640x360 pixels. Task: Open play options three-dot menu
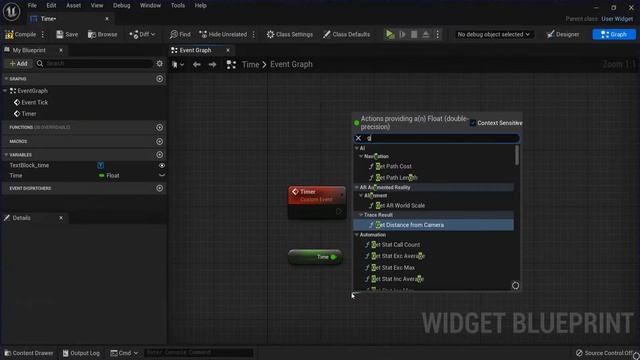pos(438,35)
